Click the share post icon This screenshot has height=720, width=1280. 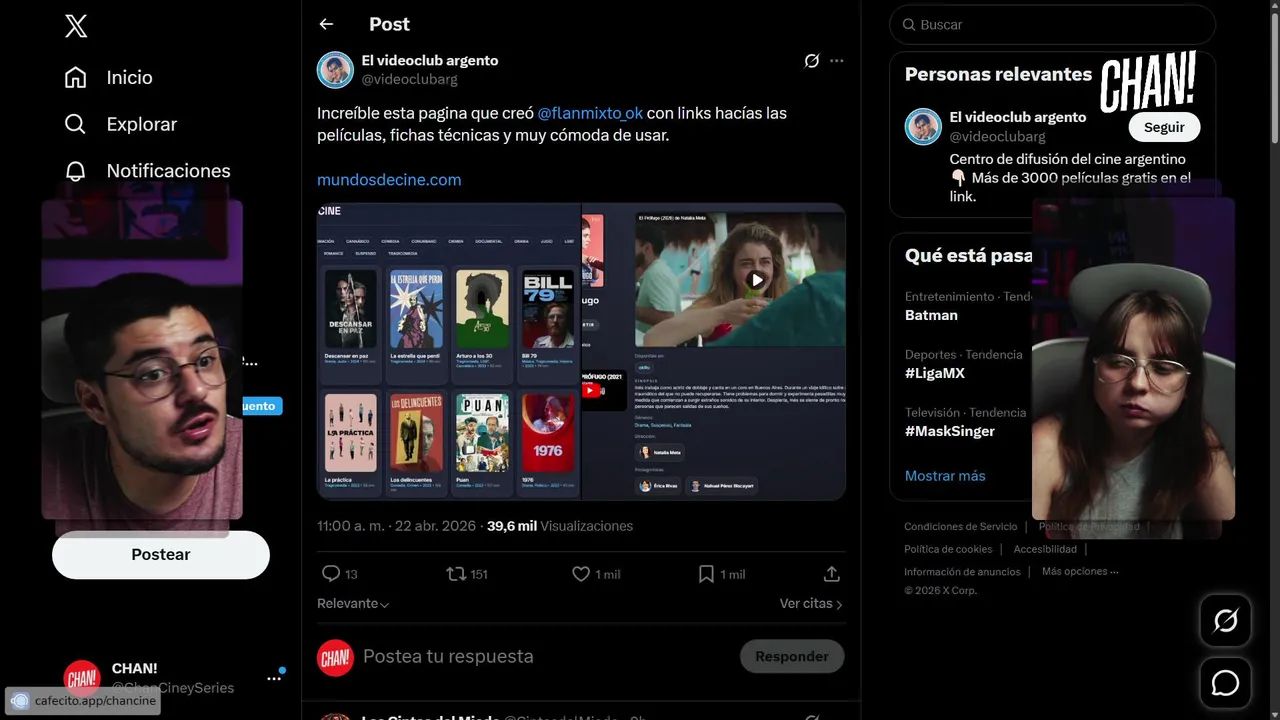[x=831, y=574]
